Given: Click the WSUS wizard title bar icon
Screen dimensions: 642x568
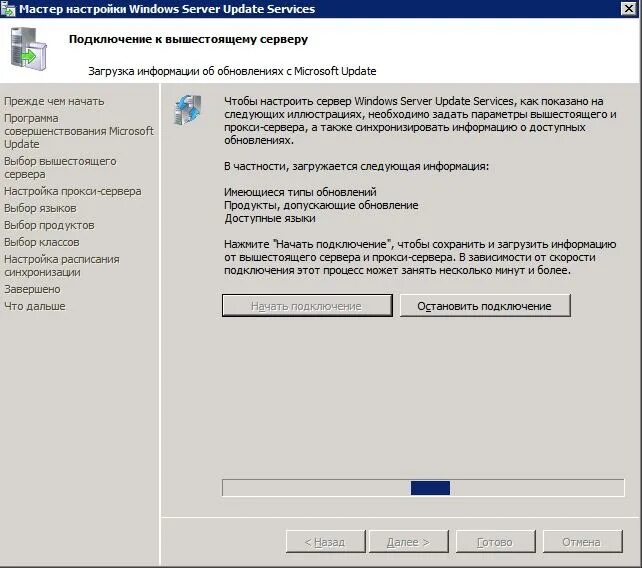Looking at the screenshot, I should click(x=8, y=9).
